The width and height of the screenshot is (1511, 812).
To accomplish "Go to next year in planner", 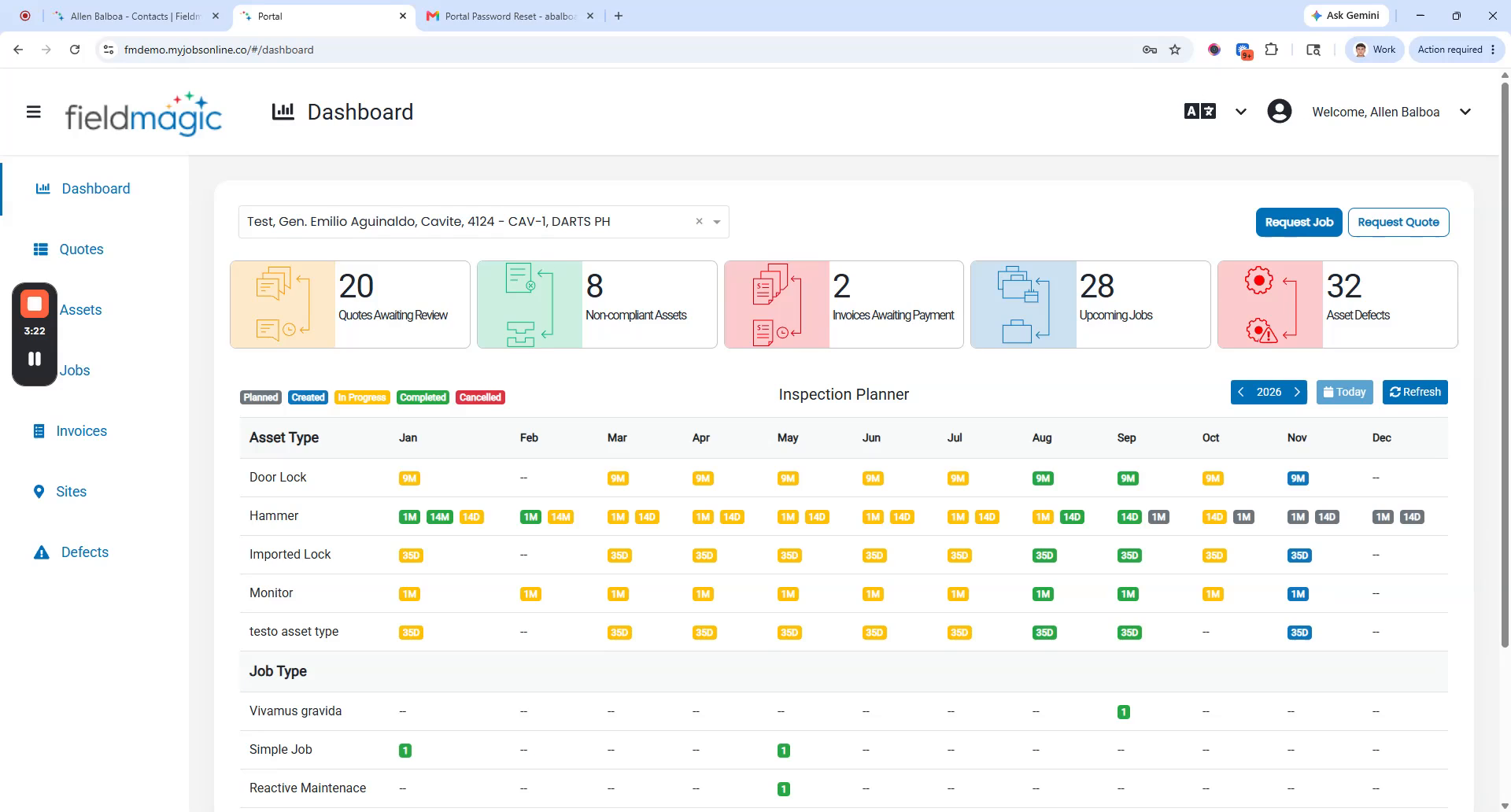I will pos(1297,392).
